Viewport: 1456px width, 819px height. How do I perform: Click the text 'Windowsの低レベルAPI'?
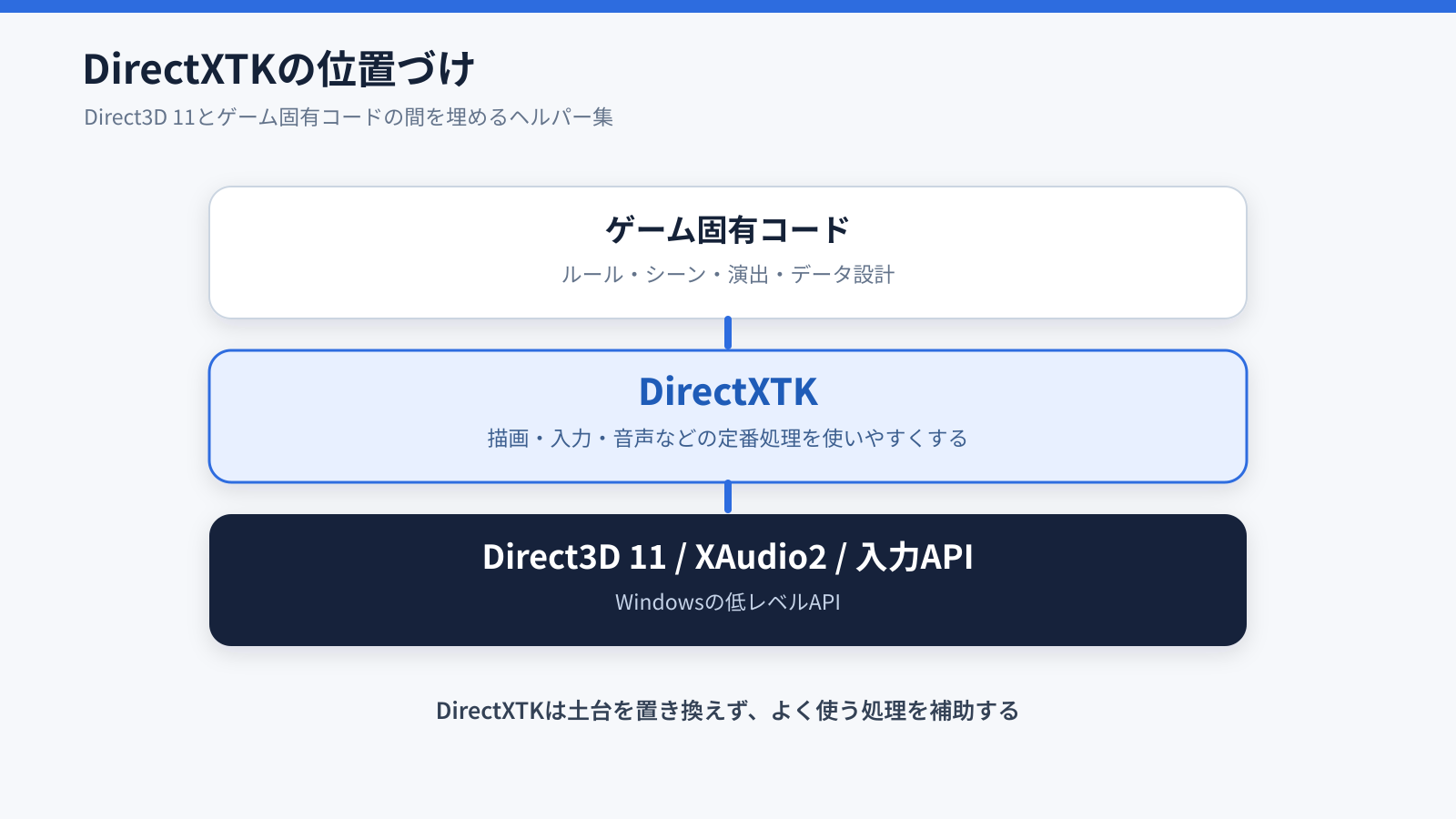click(x=728, y=602)
